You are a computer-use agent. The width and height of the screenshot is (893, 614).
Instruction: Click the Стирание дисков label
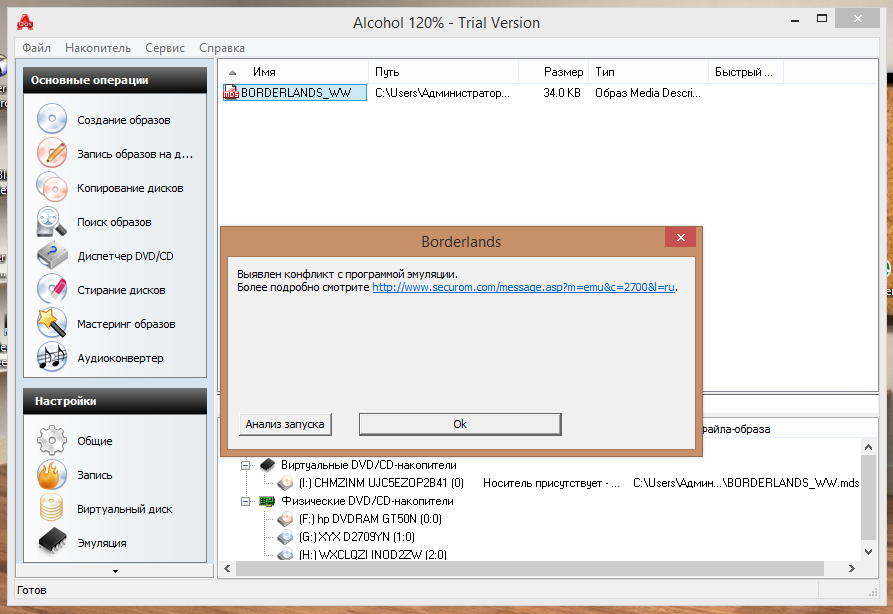121,290
